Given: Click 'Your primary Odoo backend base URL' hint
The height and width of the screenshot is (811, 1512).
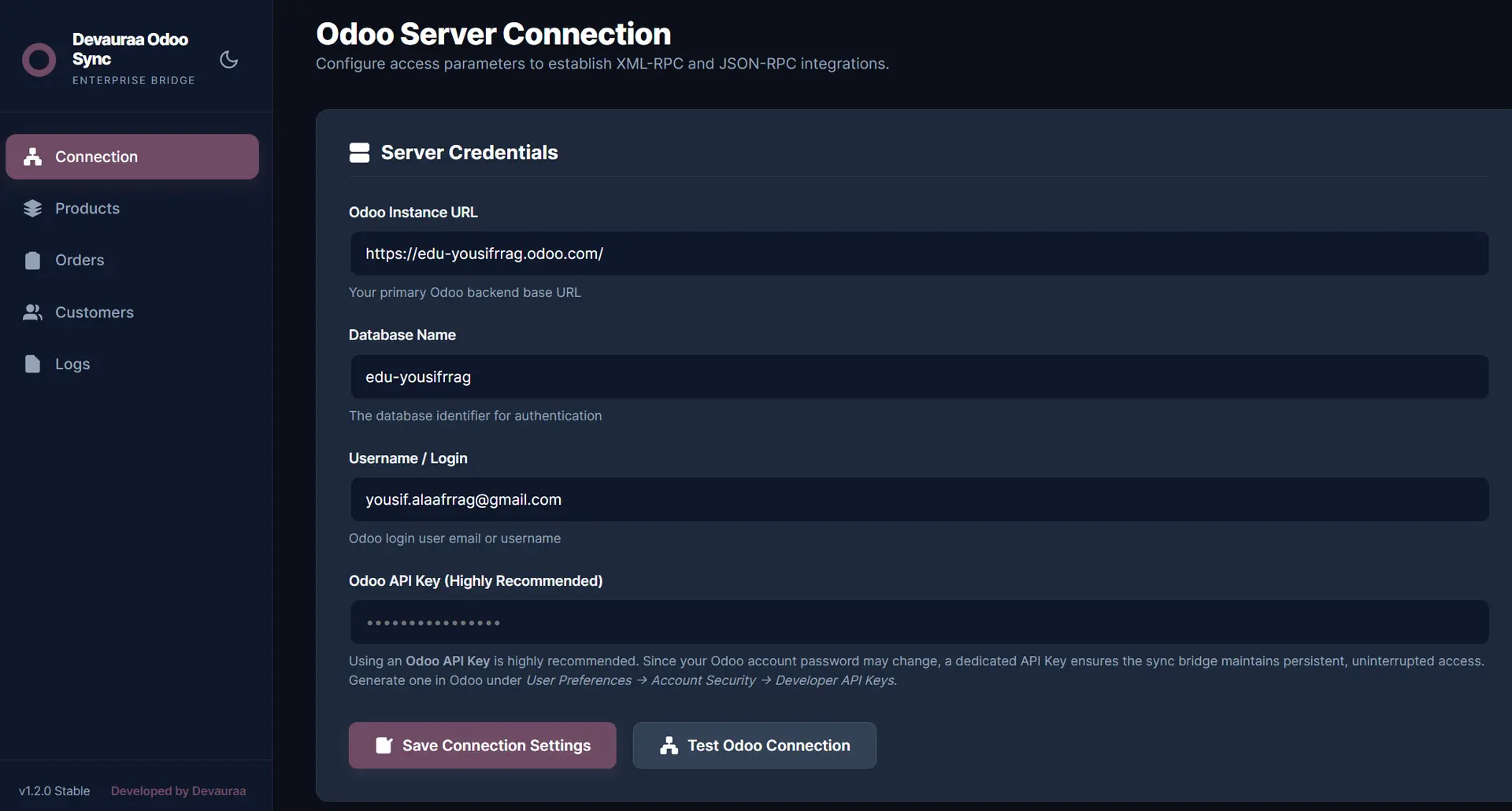Looking at the screenshot, I should (465, 292).
